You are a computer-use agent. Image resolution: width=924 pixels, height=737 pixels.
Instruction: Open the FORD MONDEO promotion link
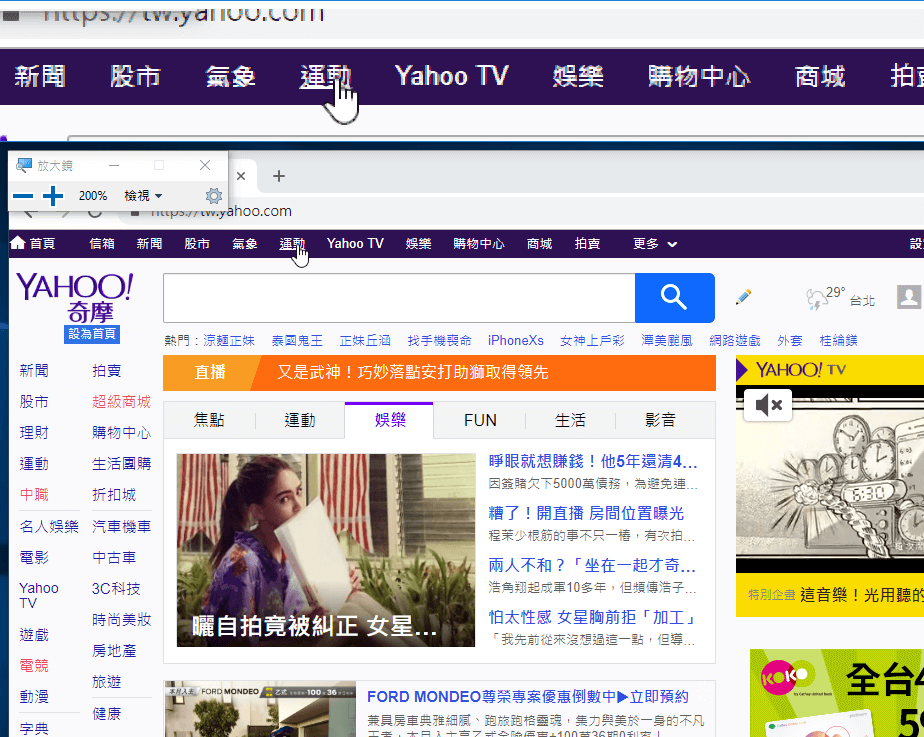click(x=527, y=697)
